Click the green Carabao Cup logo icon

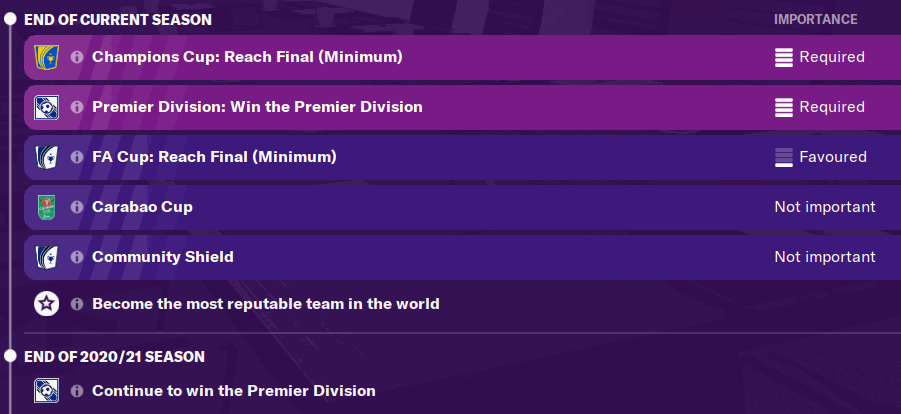point(47,207)
